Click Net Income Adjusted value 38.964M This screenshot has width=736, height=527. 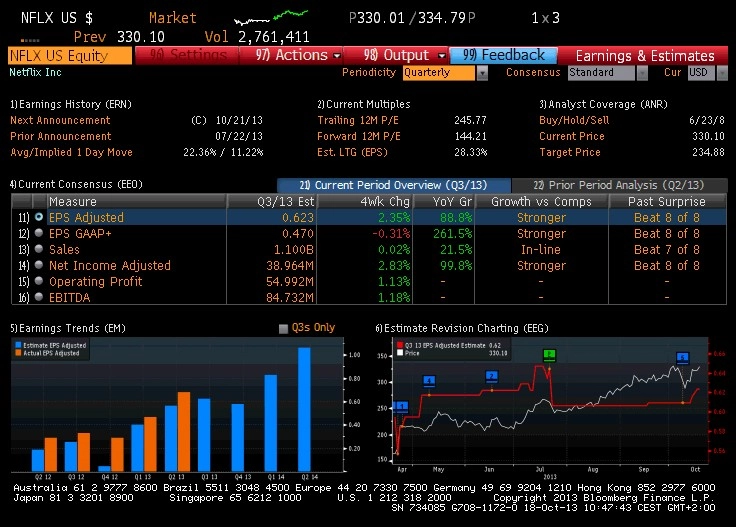290,265
